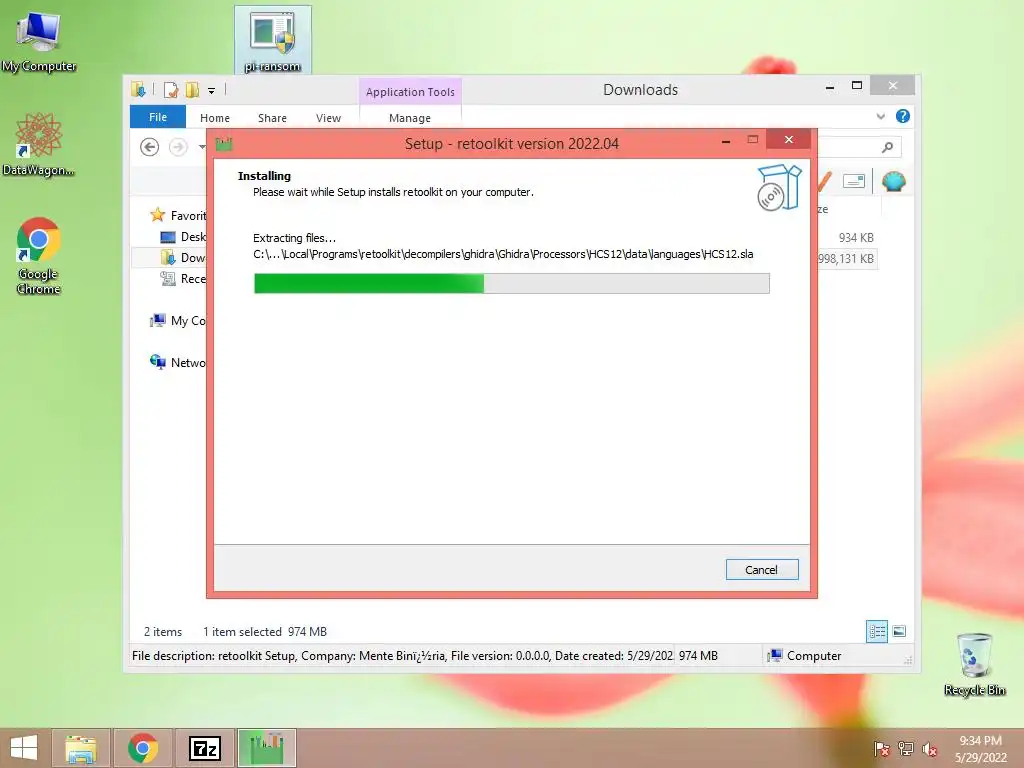Viewport: 1024px width, 768px height.
Task: Click the setup box disc image
Action: point(778,187)
